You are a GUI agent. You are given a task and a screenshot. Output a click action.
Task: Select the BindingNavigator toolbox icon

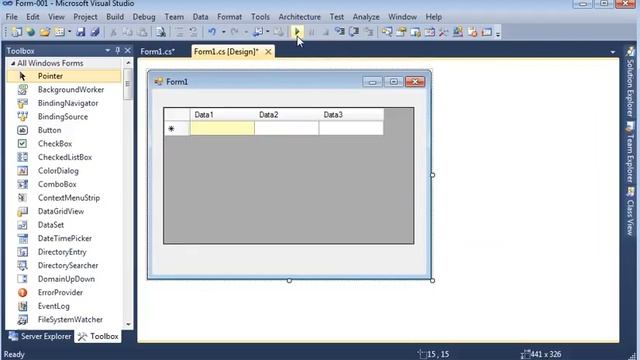pyautogui.click(x=22, y=103)
